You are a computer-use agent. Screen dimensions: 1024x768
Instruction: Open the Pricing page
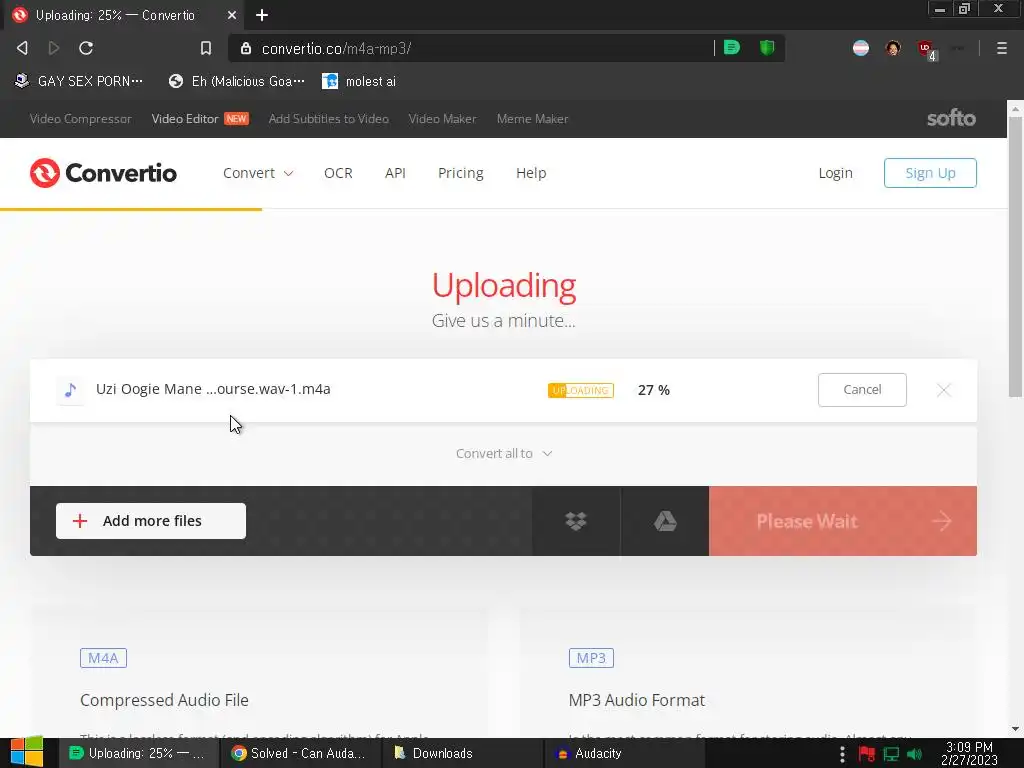(460, 173)
